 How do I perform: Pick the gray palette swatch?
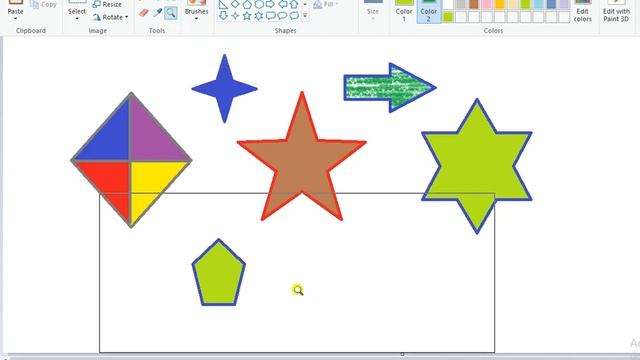(461, 4)
